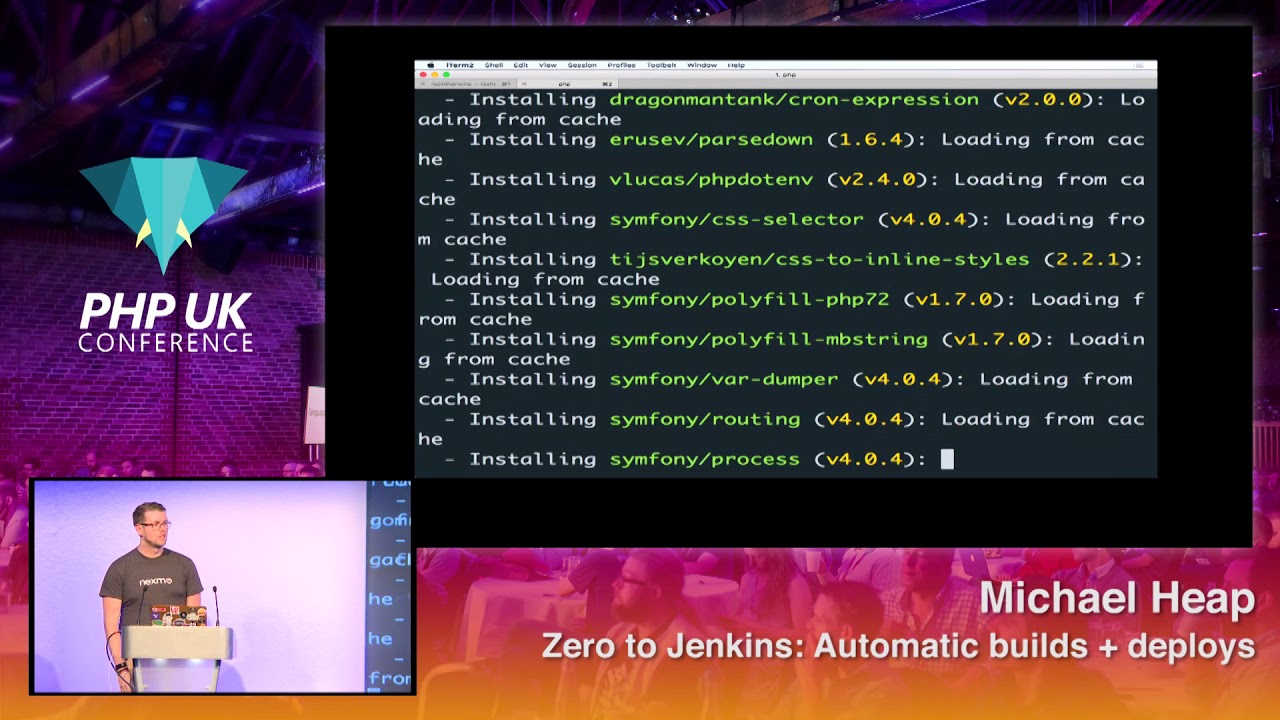
Task: Close the first terminal tab
Action: click(422, 84)
